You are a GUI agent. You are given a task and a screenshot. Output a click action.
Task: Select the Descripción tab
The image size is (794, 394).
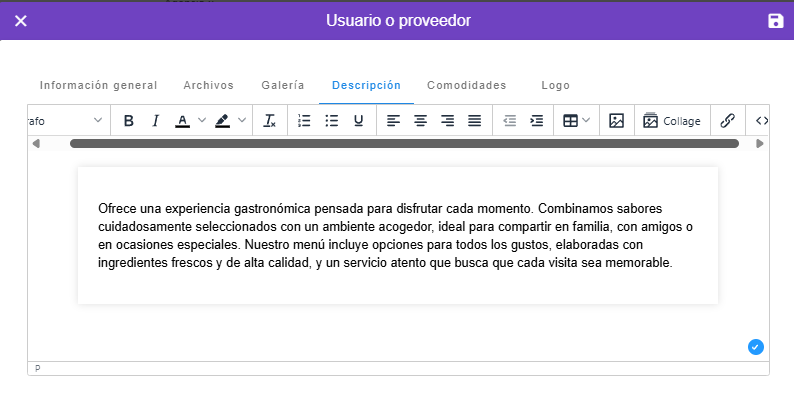tap(367, 86)
